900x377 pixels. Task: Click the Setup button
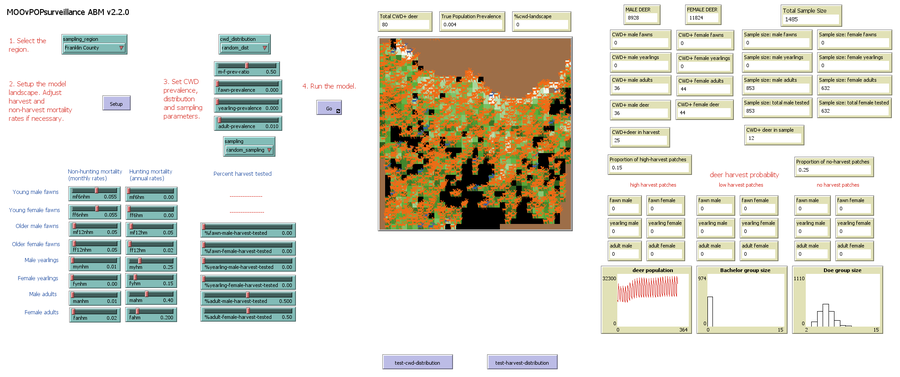117,104
